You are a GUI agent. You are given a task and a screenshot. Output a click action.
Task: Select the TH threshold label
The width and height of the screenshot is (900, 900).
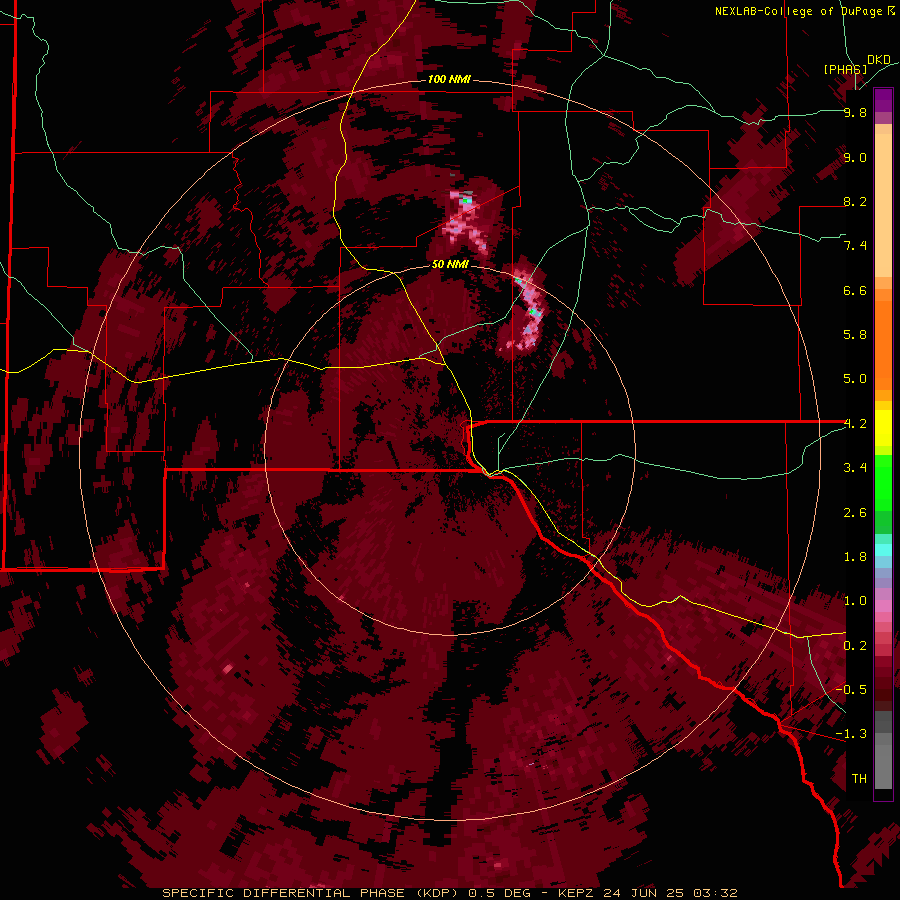point(859,779)
